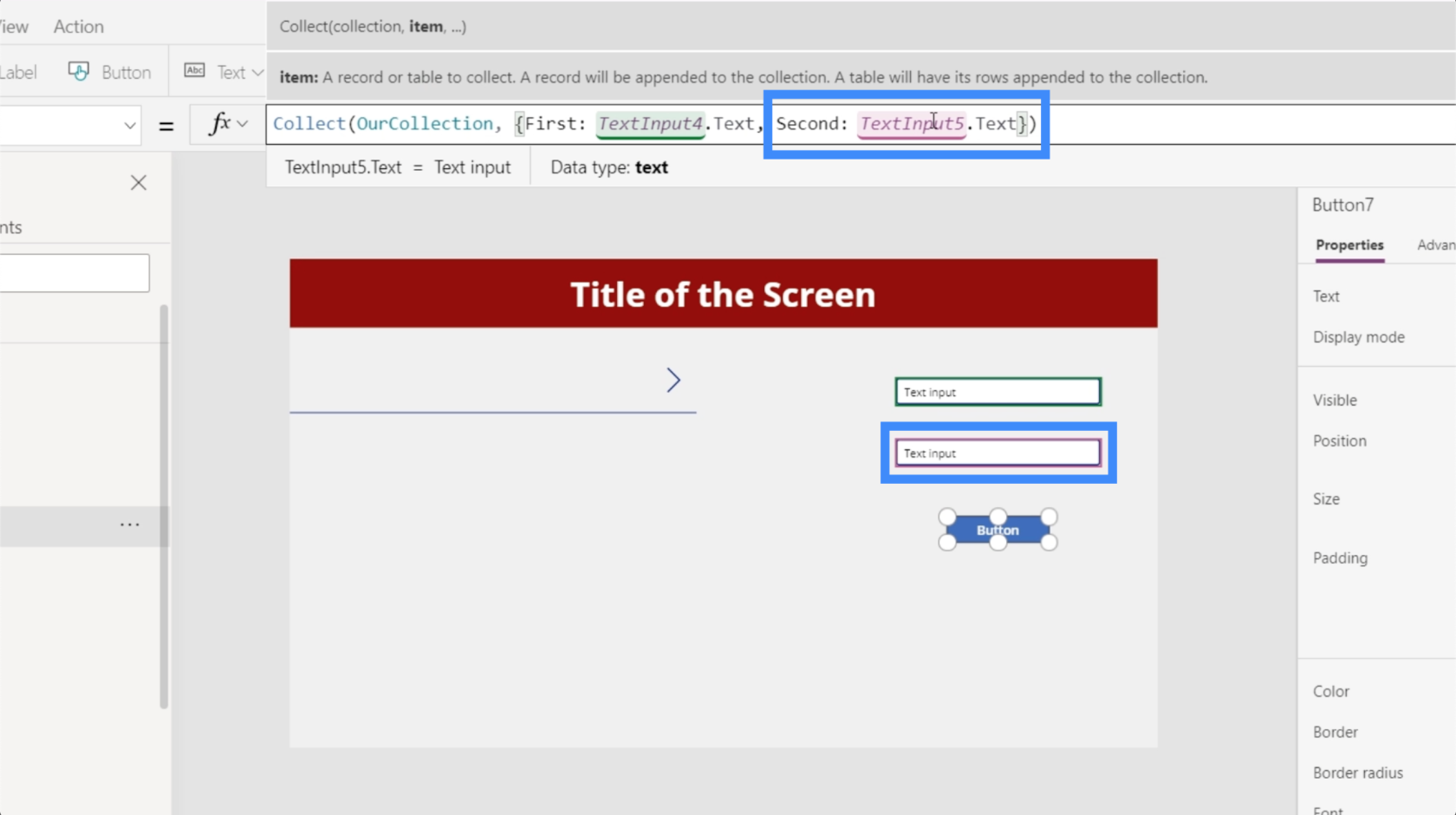Expand the property selector dropdown
Viewport: 1456px width, 815px height.
click(129, 125)
